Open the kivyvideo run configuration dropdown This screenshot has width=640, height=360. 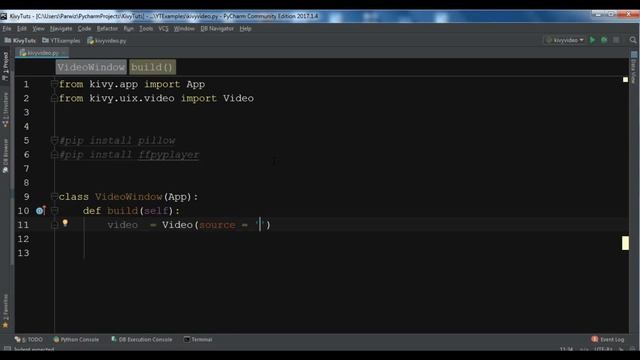click(x=564, y=40)
